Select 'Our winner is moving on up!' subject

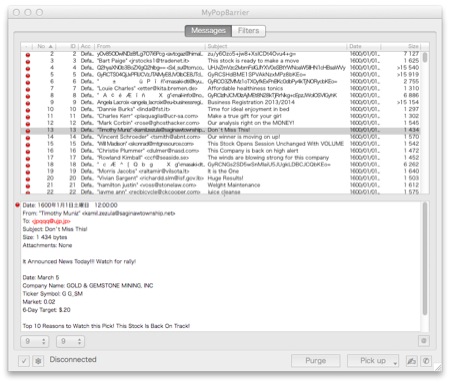[244, 137]
